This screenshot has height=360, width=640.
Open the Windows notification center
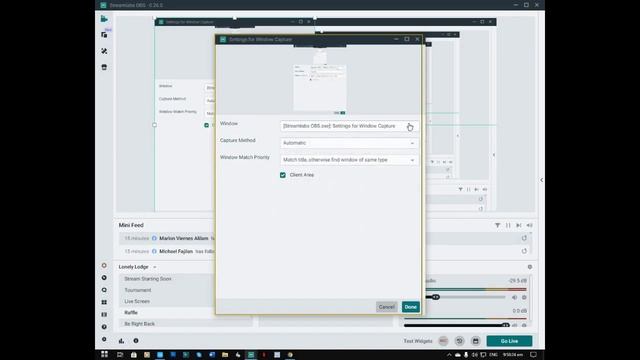[x=533, y=355]
